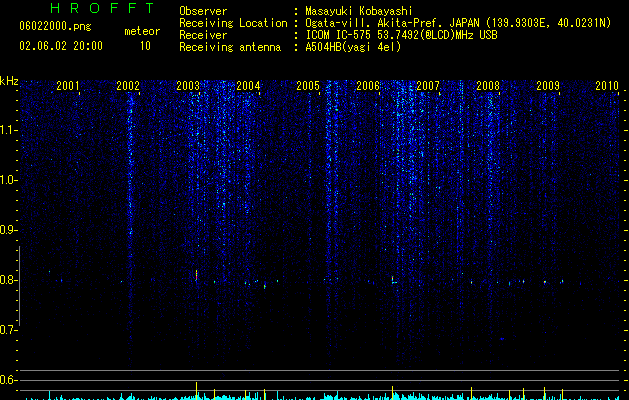The height and width of the screenshot is (400, 629).
Task: Click the 2009 time marker
Action: pos(548,85)
